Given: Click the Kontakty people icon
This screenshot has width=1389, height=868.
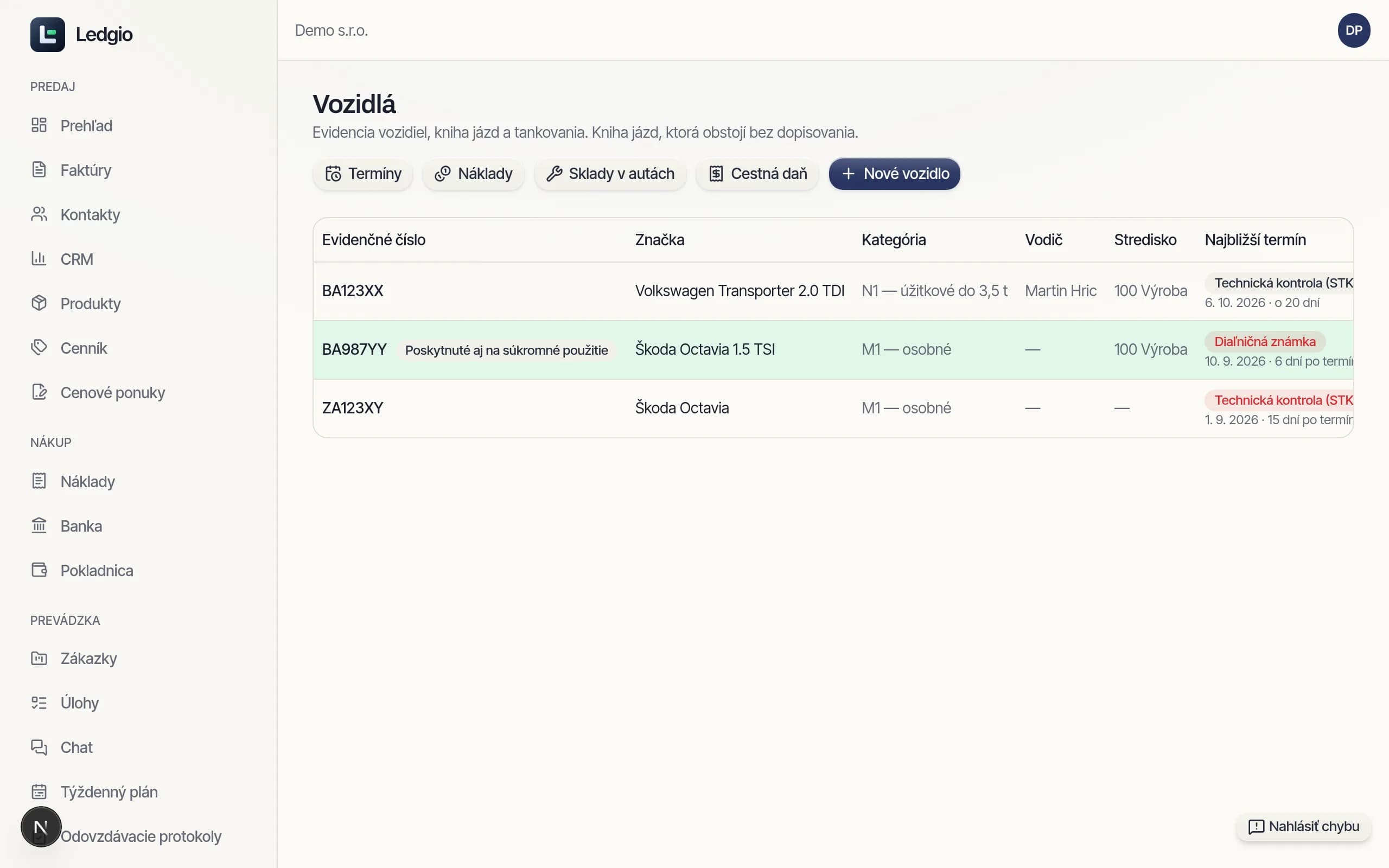Looking at the screenshot, I should [x=39, y=214].
